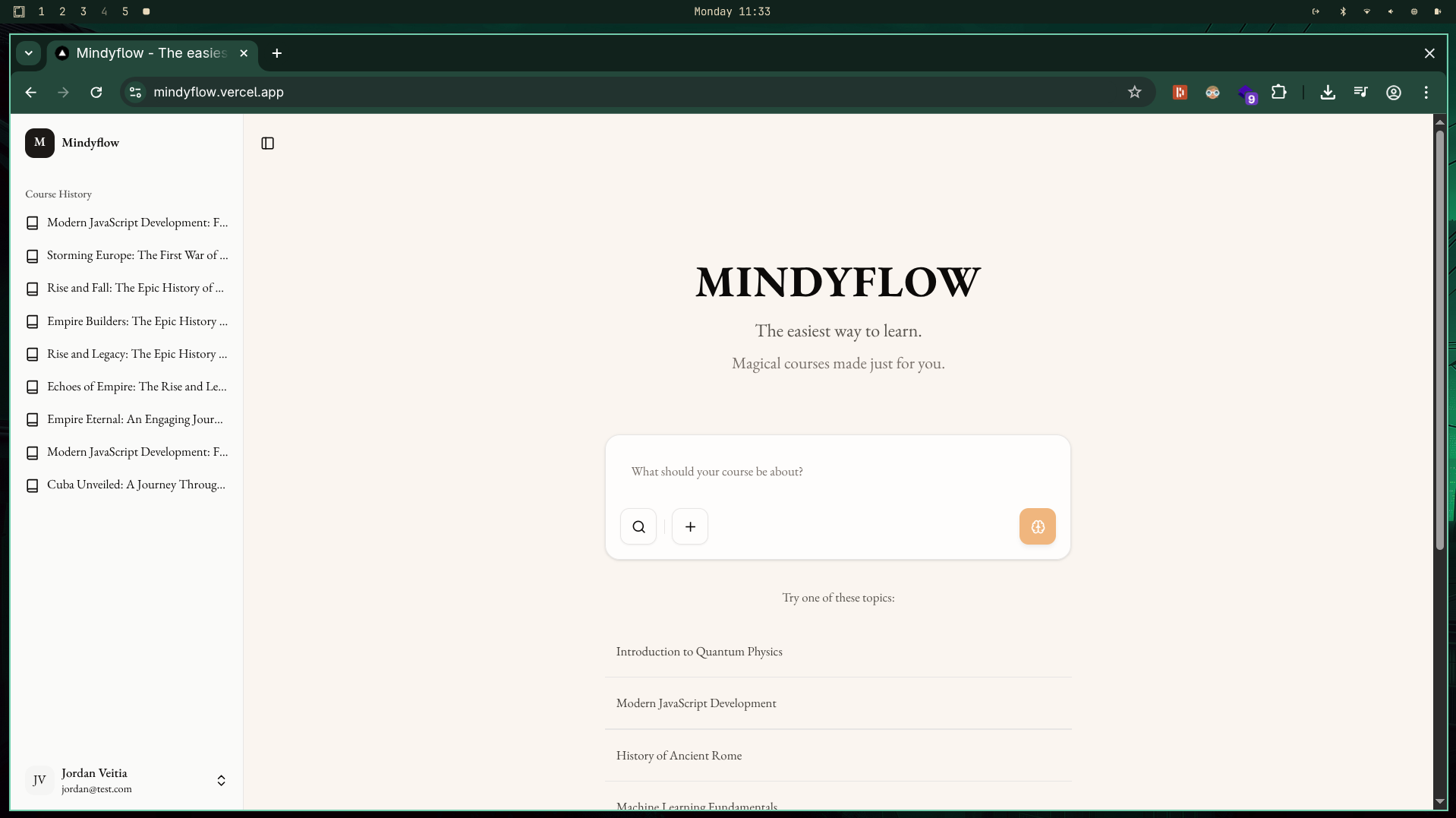Image resolution: width=1456 pixels, height=818 pixels.
Task: Open the book icon beside Cuba Unveiled course
Action: tap(33, 485)
